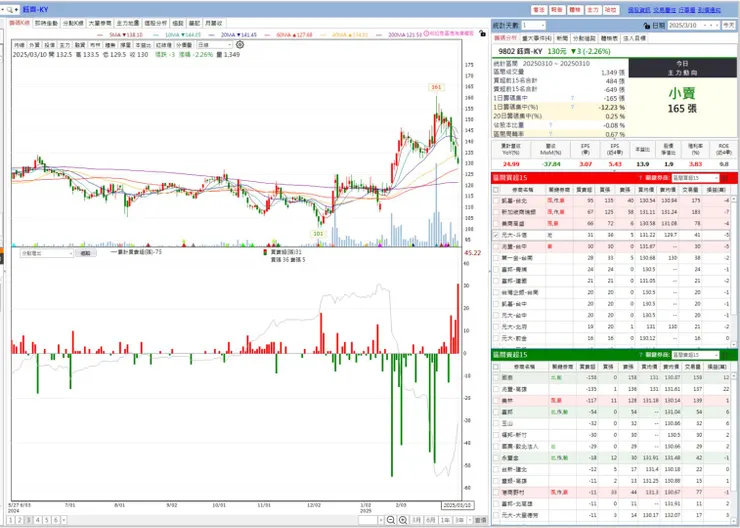Open help icon for 佔股本比重 row
Viewport: 740px width, 528px height.
pyautogui.click(x=550, y=125)
